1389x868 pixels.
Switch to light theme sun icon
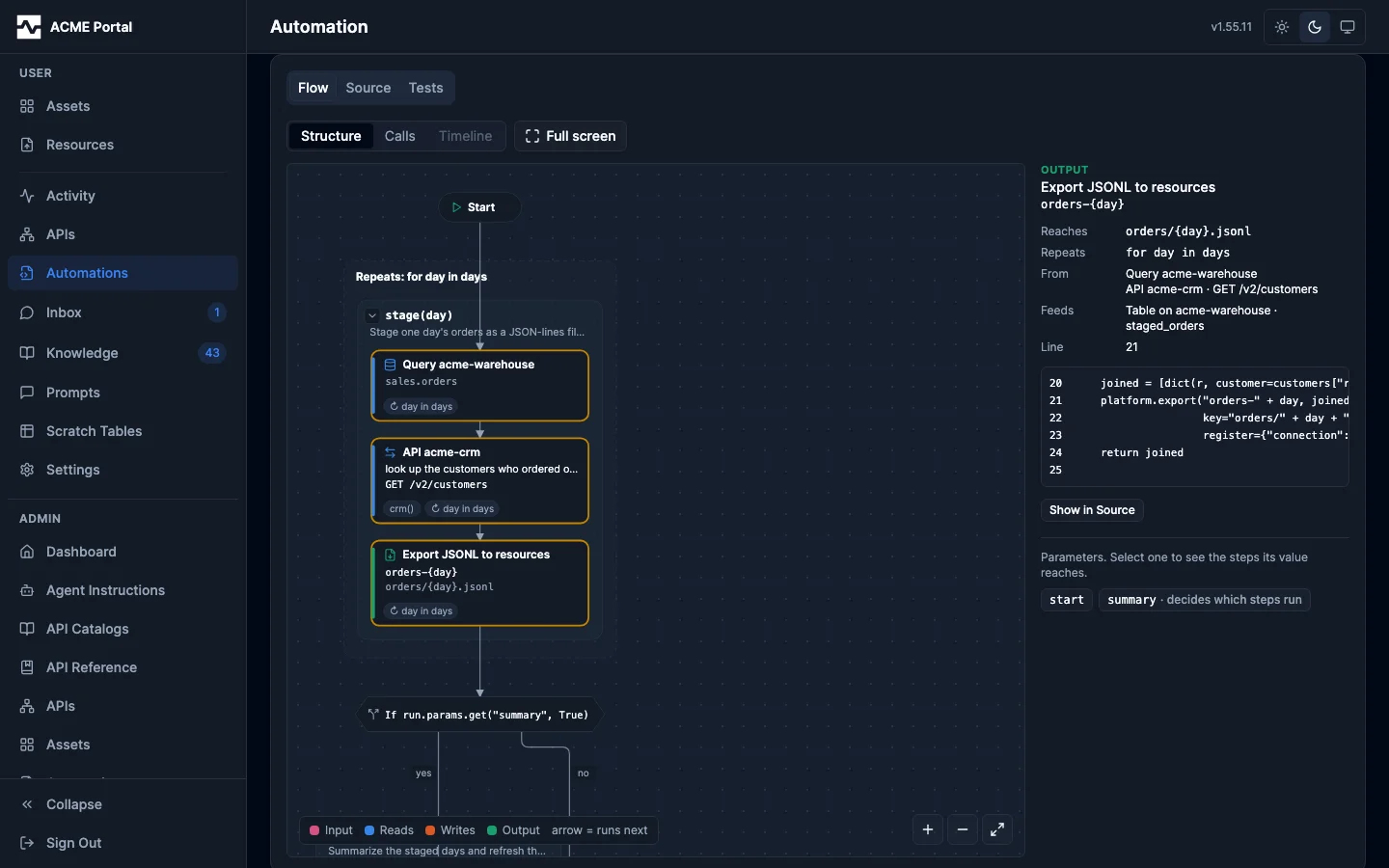1282,27
